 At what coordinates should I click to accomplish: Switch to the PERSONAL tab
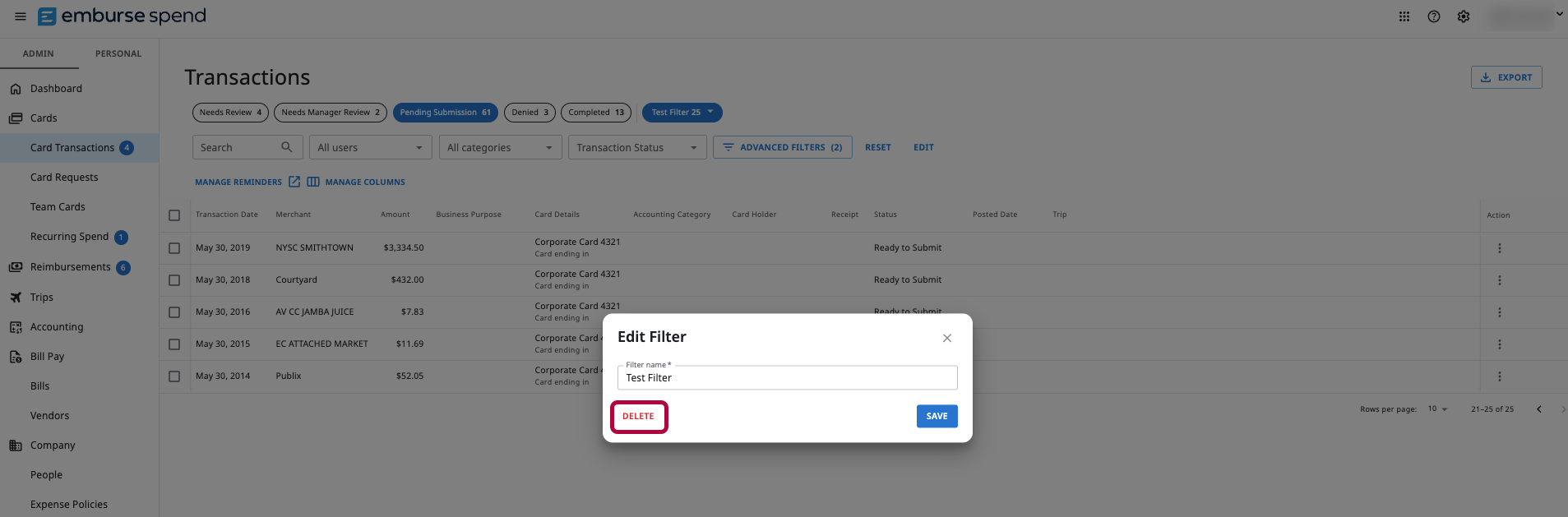coord(118,53)
